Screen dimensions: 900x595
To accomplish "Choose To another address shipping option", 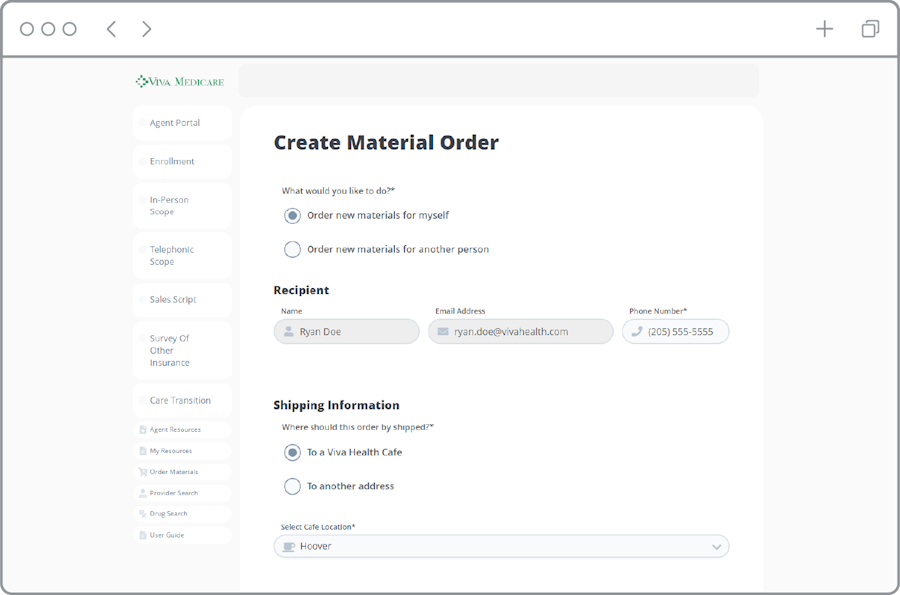I will [x=292, y=486].
